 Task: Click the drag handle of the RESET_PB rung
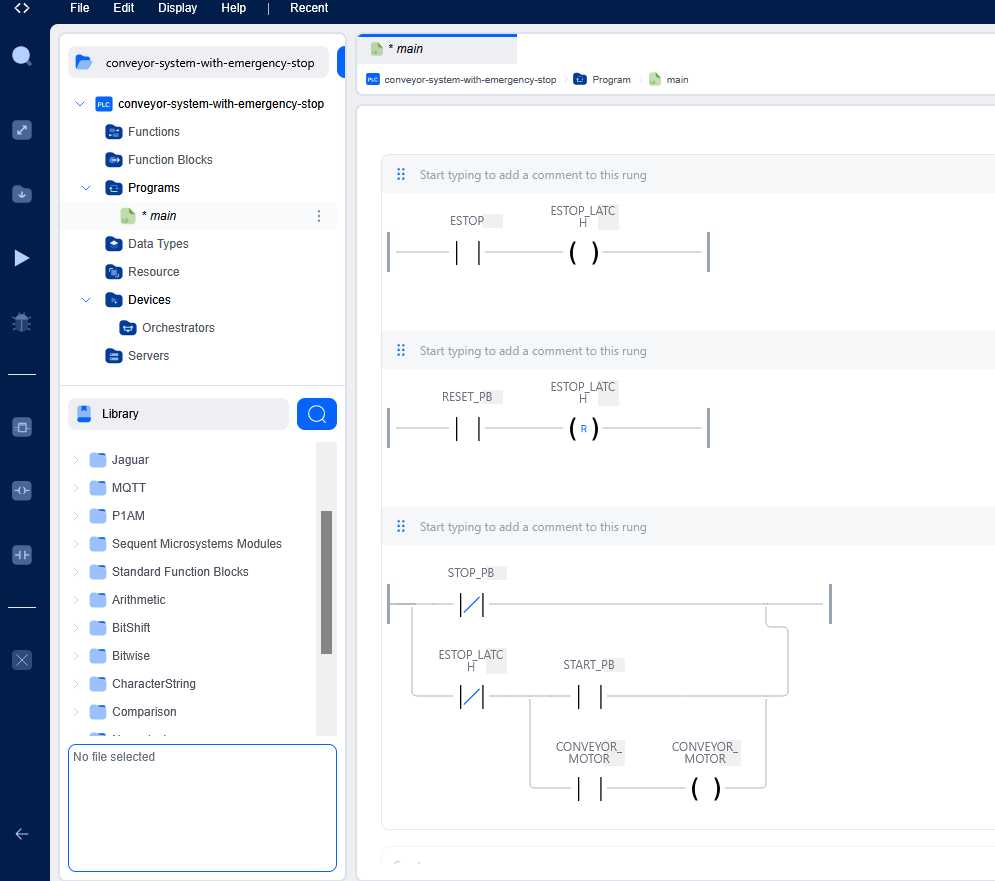[400, 350]
